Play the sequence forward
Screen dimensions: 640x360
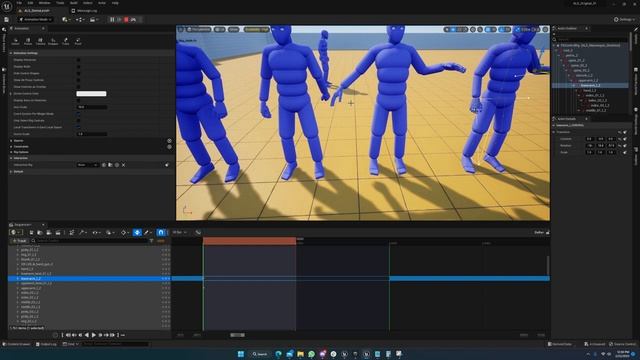(93, 335)
